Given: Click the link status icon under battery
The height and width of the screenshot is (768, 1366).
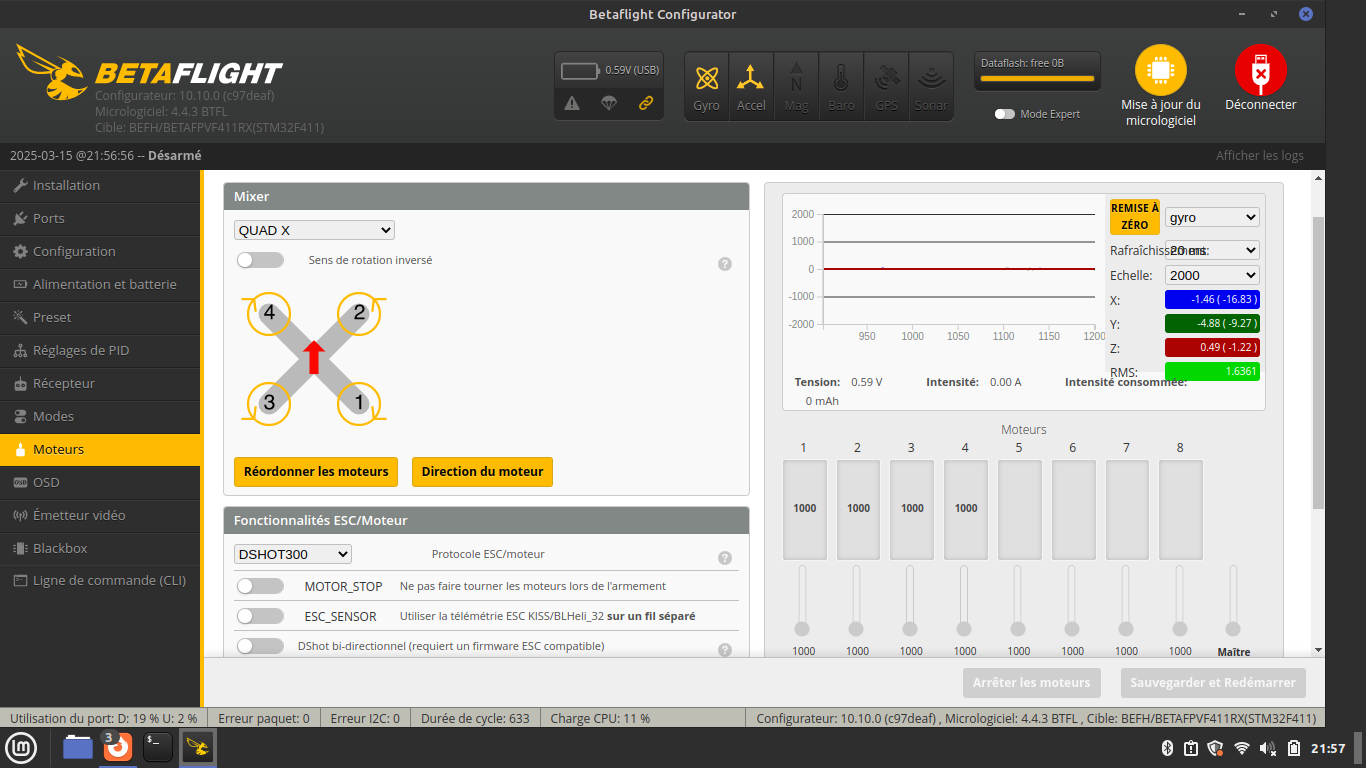Looking at the screenshot, I should [646, 103].
